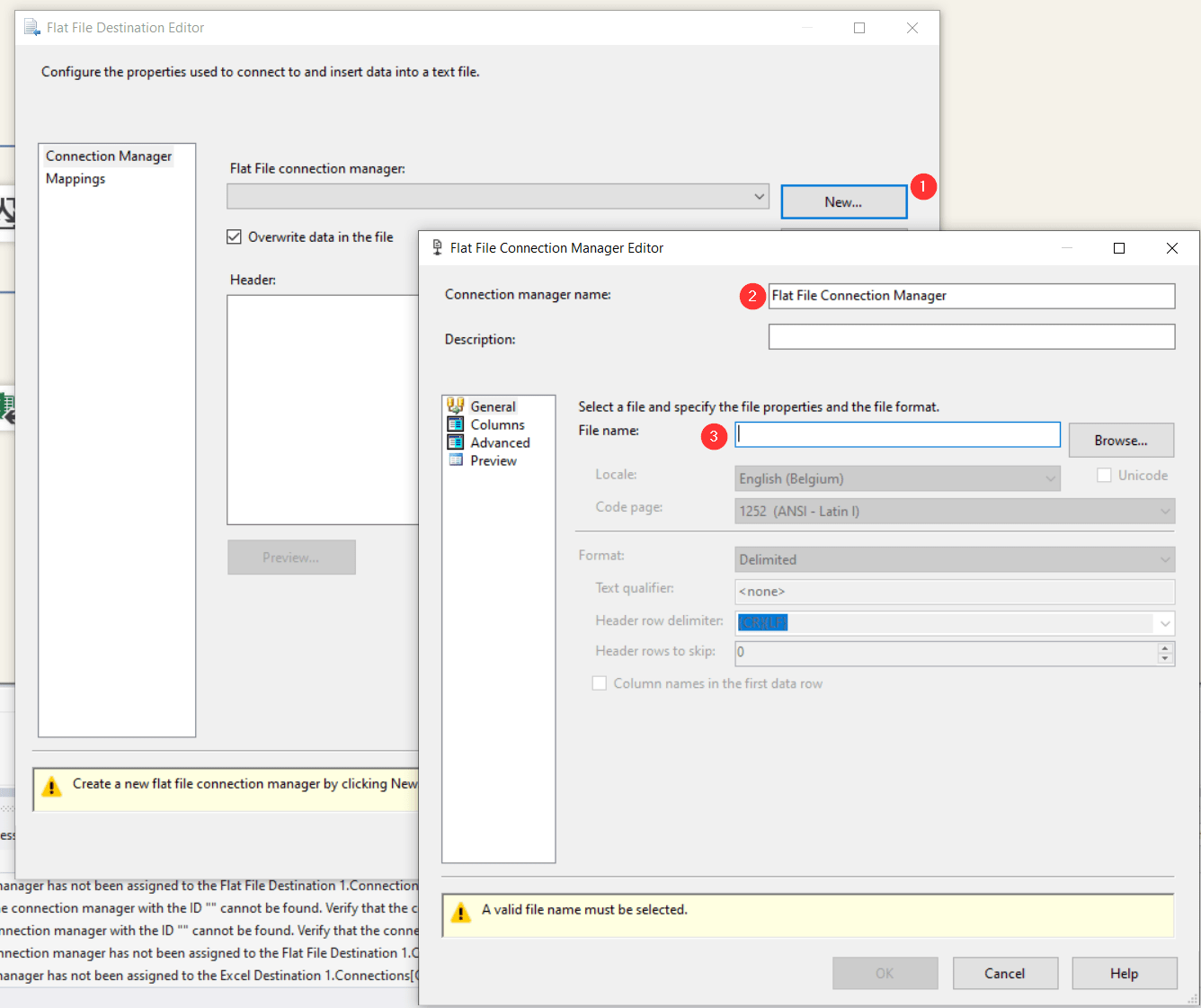Click into the File name text field
The height and width of the screenshot is (1008, 1201).
tap(897, 435)
